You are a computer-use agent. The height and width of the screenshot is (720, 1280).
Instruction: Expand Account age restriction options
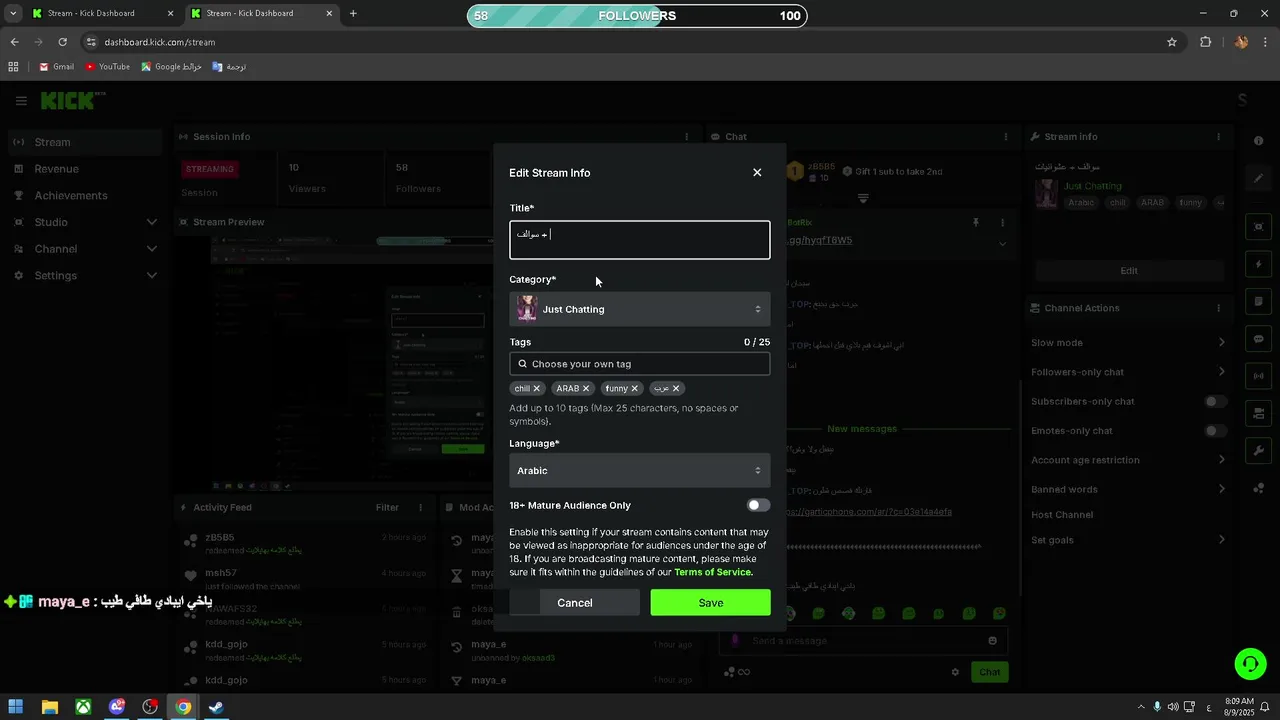tap(1222, 460)
